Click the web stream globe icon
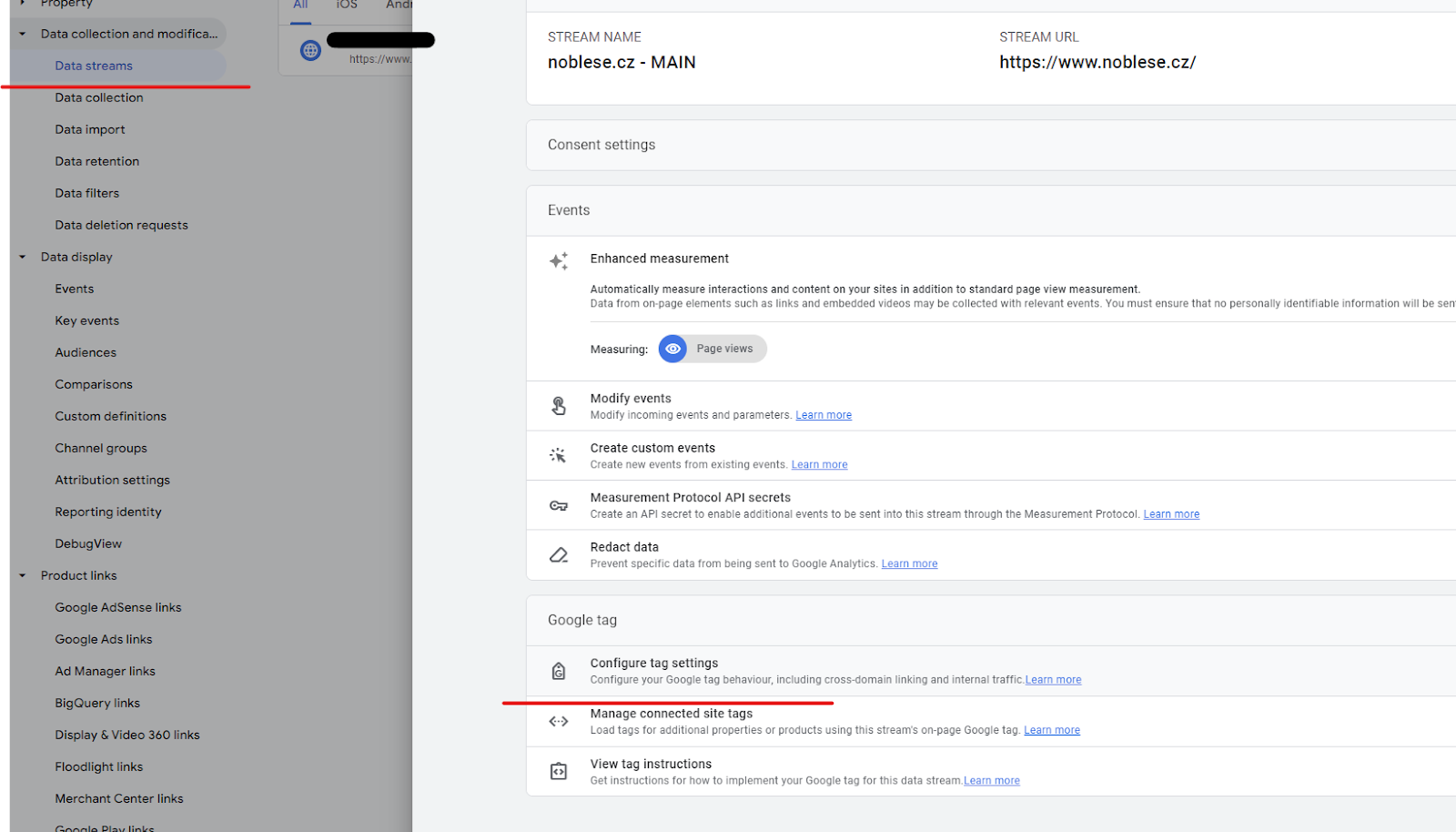 (310, 50)
